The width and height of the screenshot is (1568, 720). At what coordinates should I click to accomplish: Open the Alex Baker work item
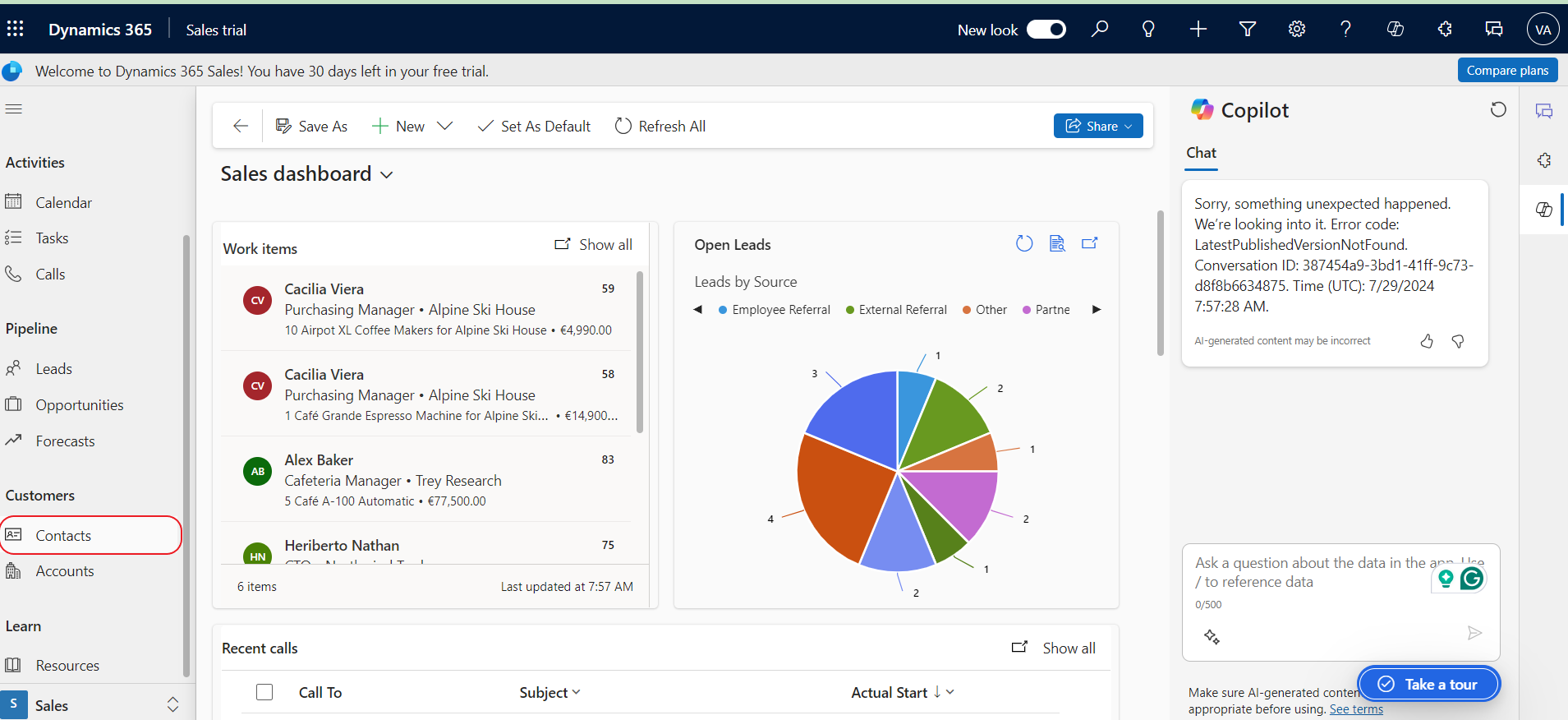(426, 480)
